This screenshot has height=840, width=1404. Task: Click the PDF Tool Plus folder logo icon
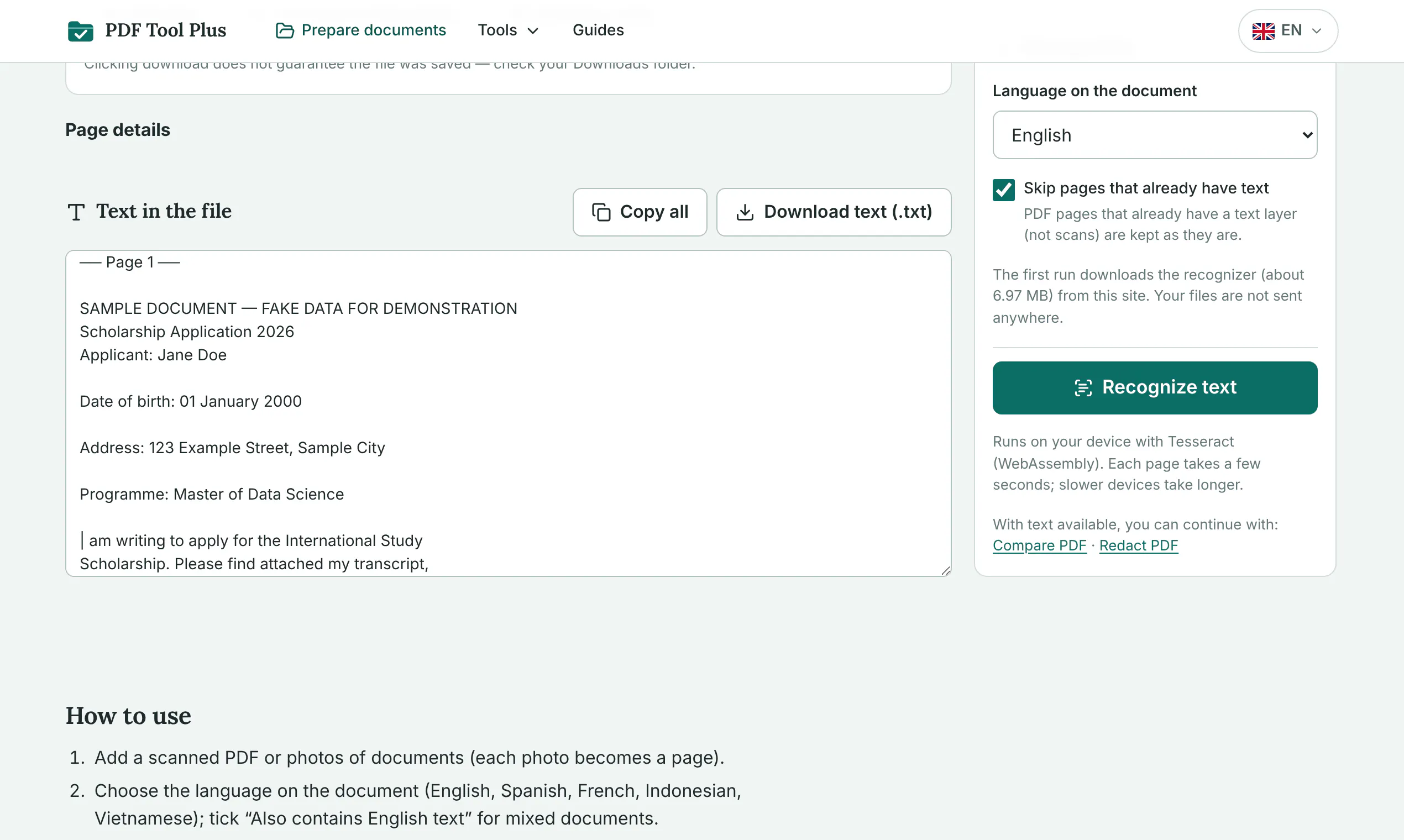click(x=80, y=30)
